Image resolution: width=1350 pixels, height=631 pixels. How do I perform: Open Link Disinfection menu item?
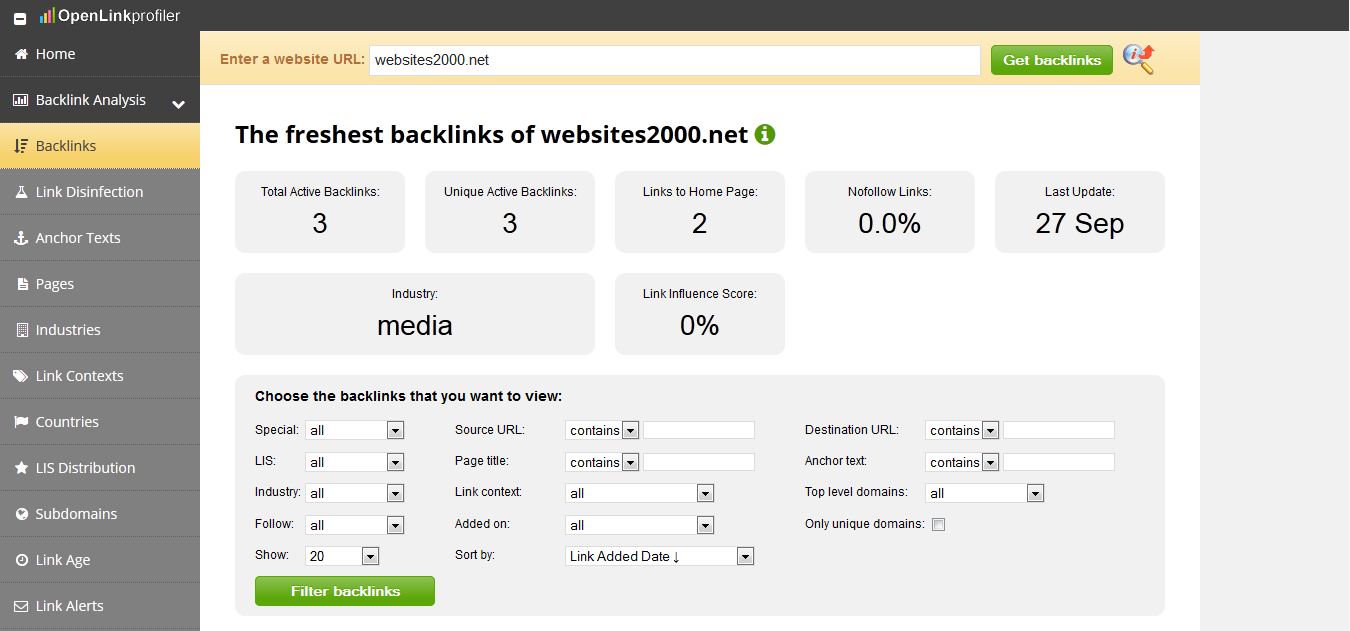coord(100,192)
